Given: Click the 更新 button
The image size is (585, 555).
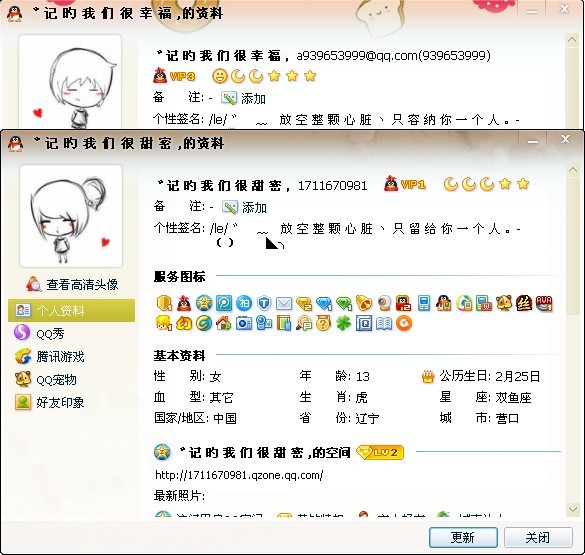Looking at the screenshot, I should [x=463, y=537].
